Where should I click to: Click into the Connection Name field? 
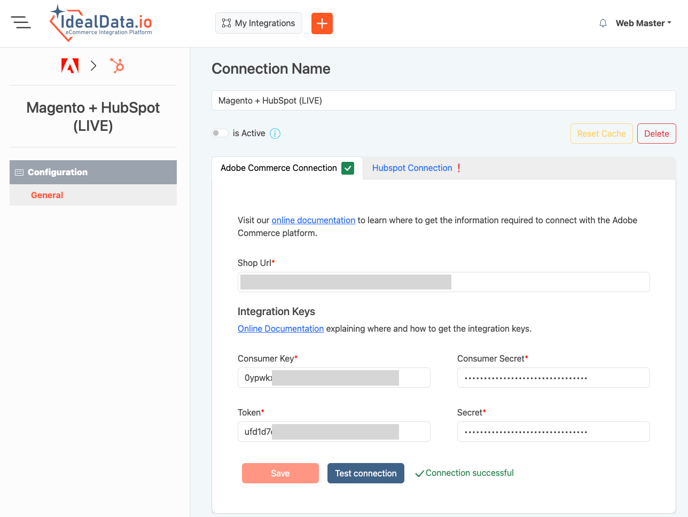(443, 101)
